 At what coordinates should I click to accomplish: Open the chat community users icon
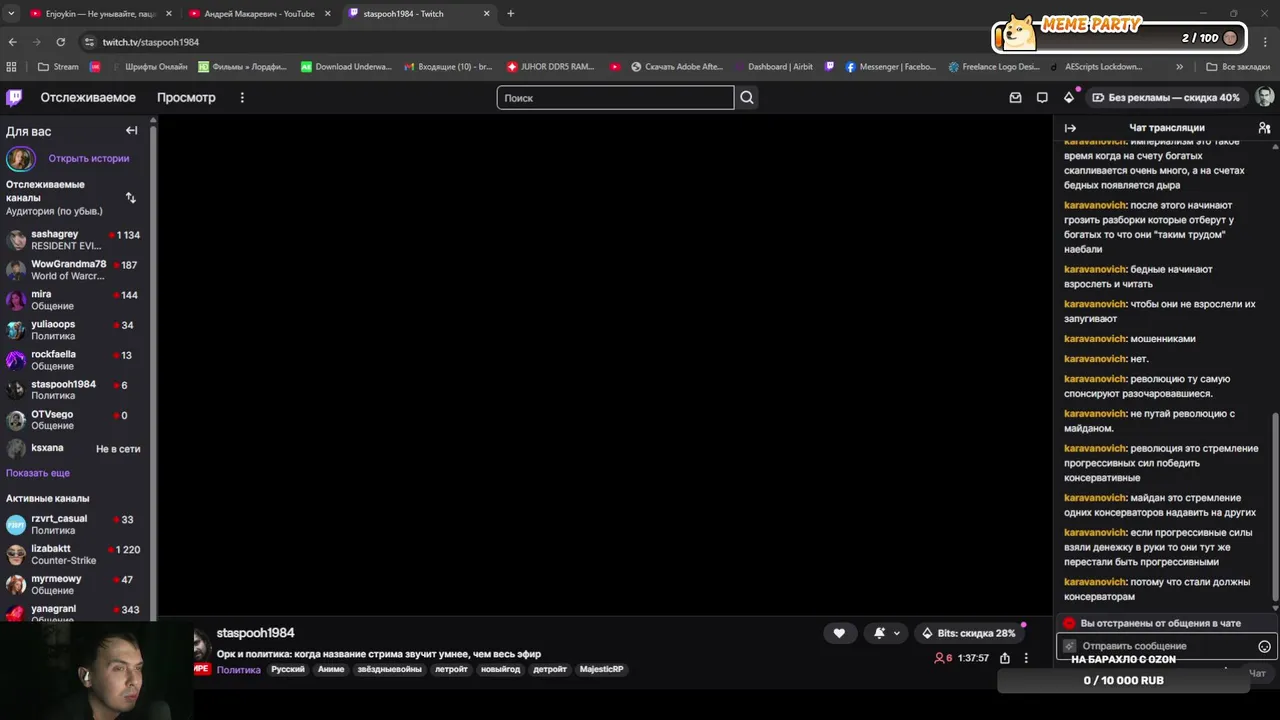click(x=1264, y=128)
